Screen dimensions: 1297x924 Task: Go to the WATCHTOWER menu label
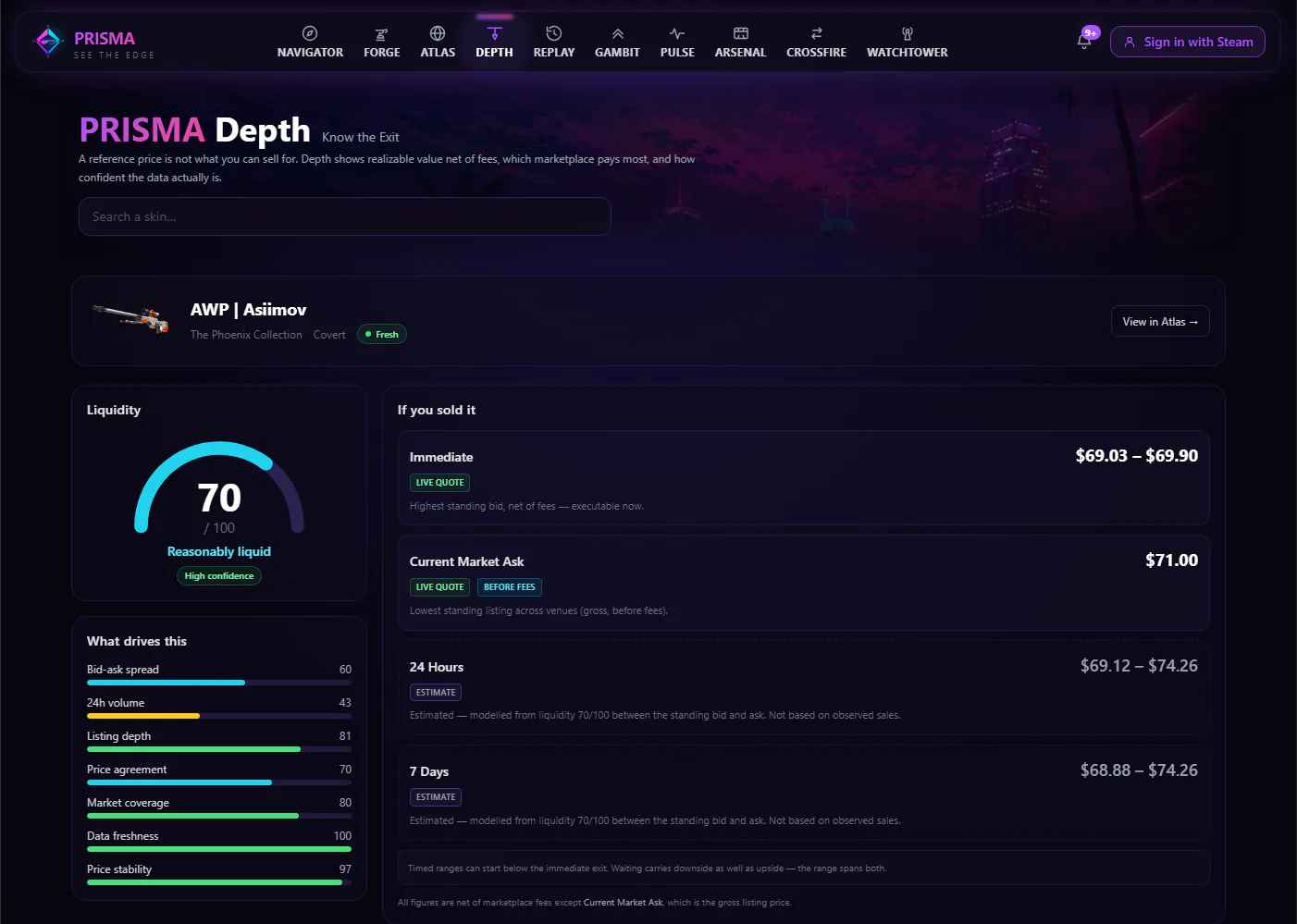(908, 53)
